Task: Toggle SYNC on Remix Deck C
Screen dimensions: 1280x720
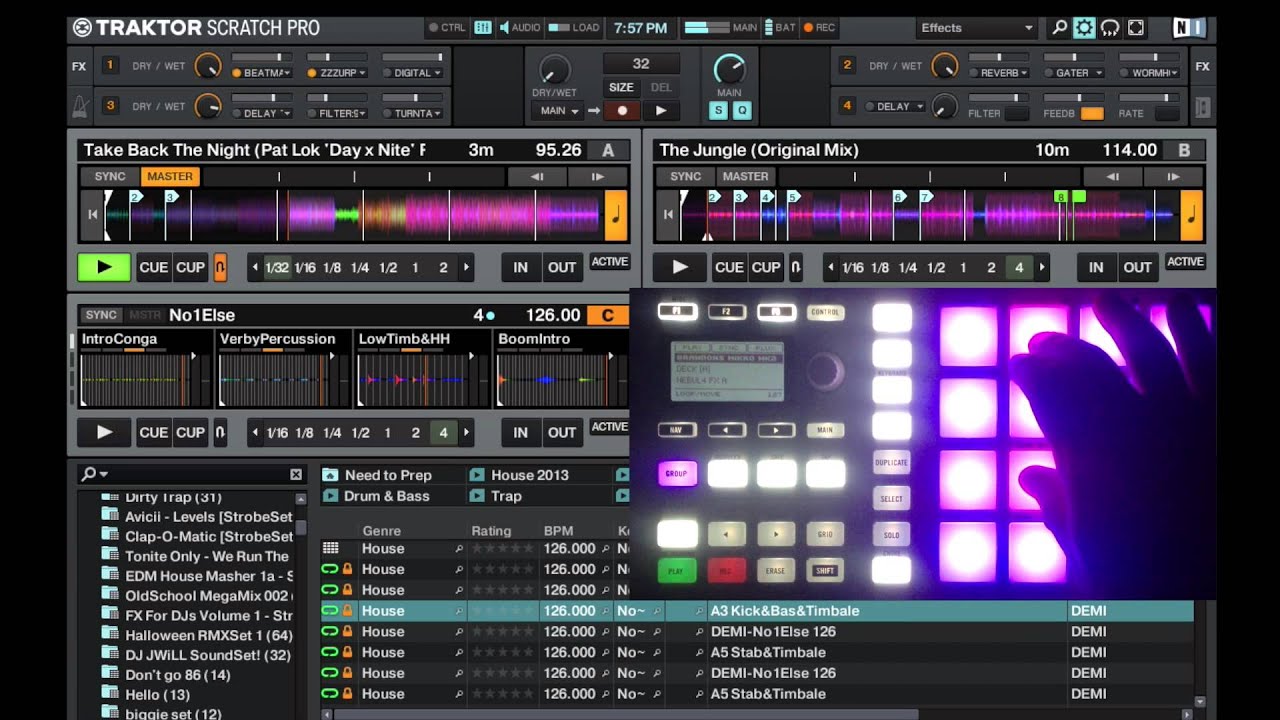Action: 101,315
